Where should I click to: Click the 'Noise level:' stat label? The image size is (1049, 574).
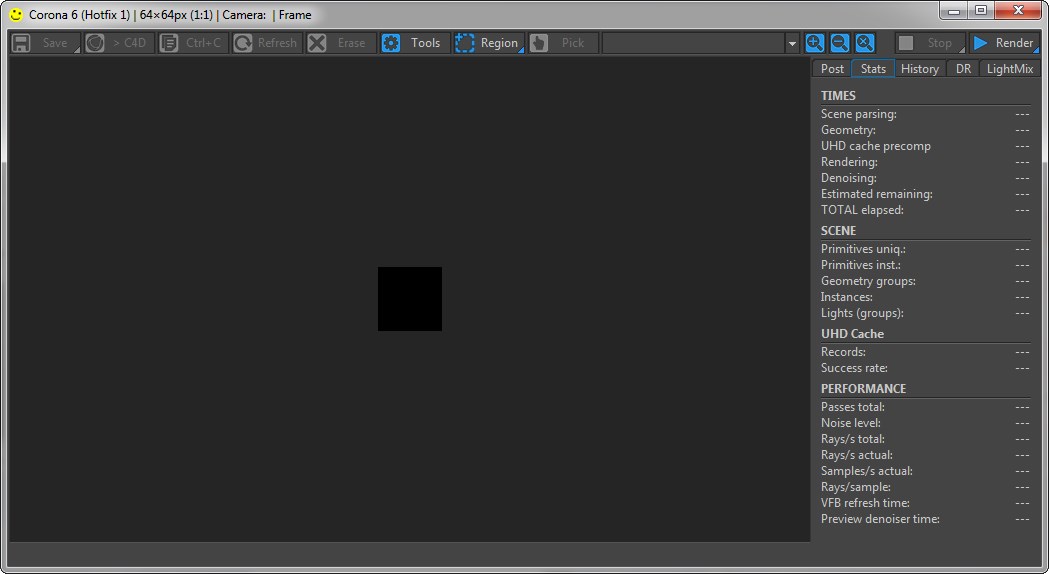pos(851,423)
